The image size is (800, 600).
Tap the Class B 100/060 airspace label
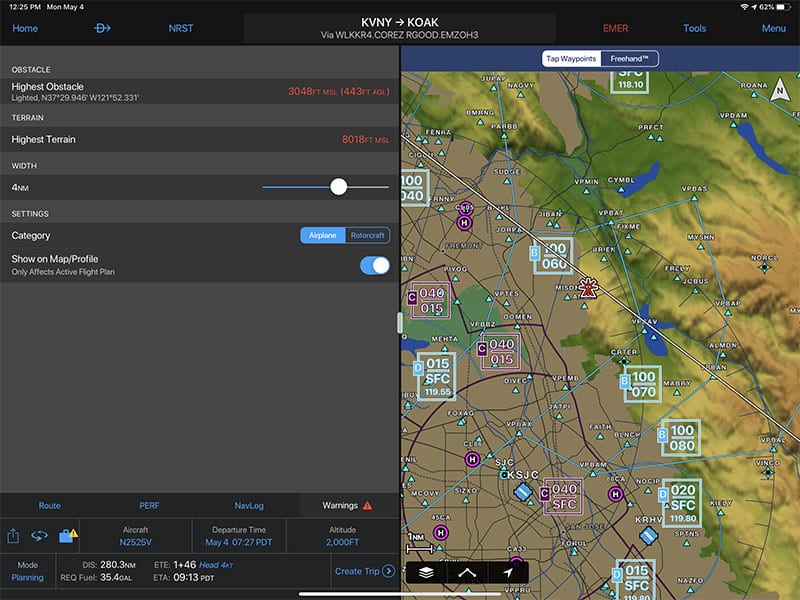[551, 256]
